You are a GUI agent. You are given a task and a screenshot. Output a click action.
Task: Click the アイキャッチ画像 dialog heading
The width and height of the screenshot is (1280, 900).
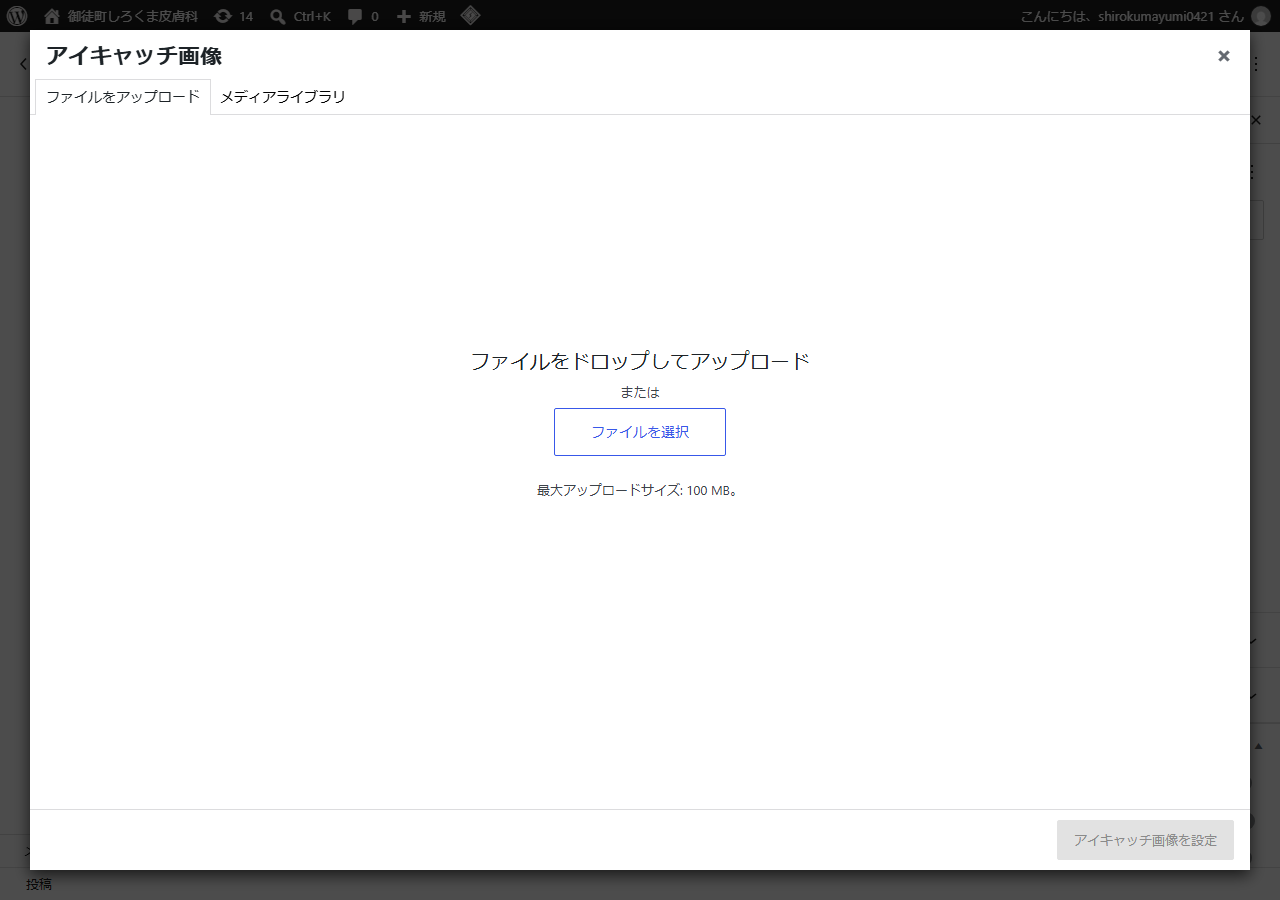[134, 56]
